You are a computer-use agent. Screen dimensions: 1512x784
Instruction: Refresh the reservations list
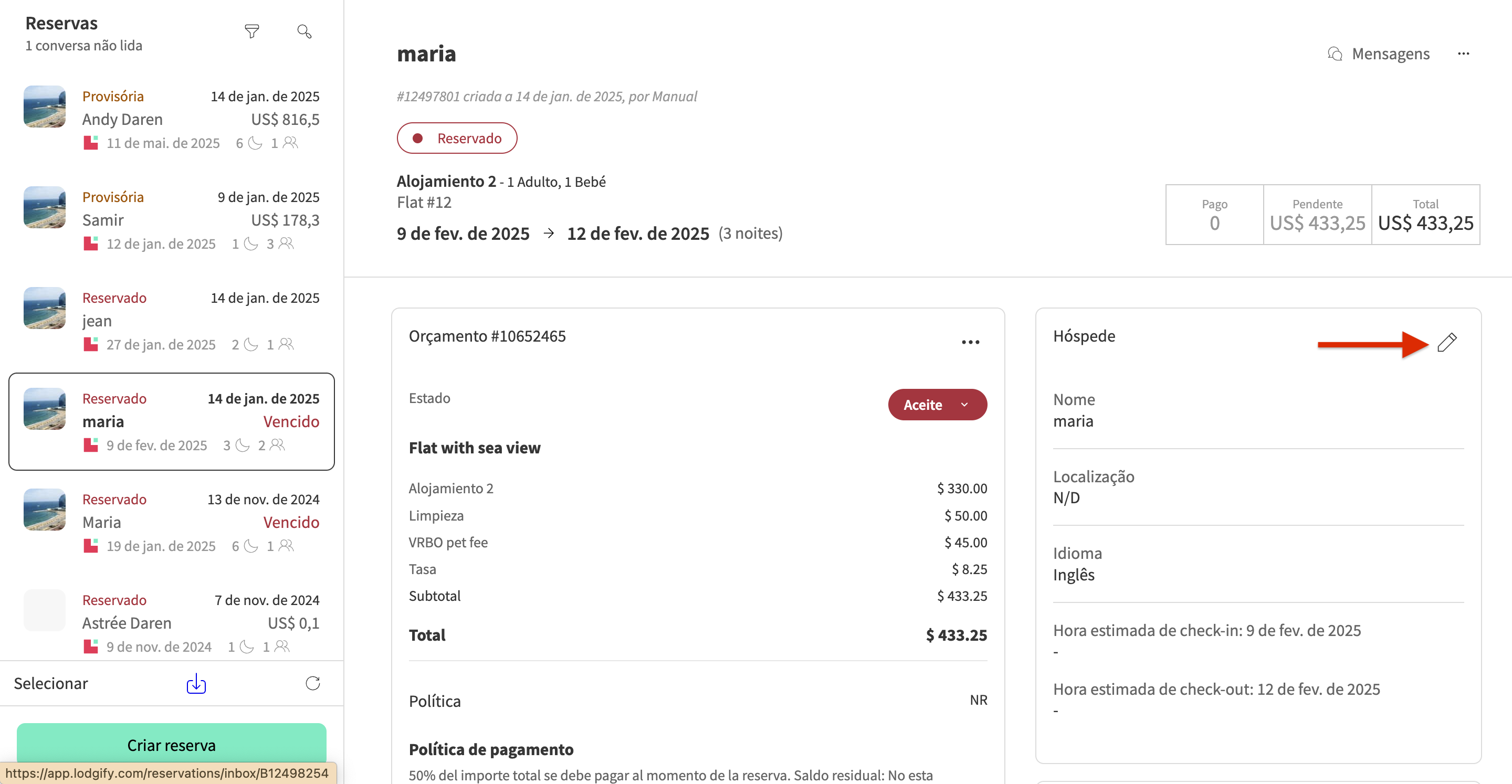pos(313,683)
